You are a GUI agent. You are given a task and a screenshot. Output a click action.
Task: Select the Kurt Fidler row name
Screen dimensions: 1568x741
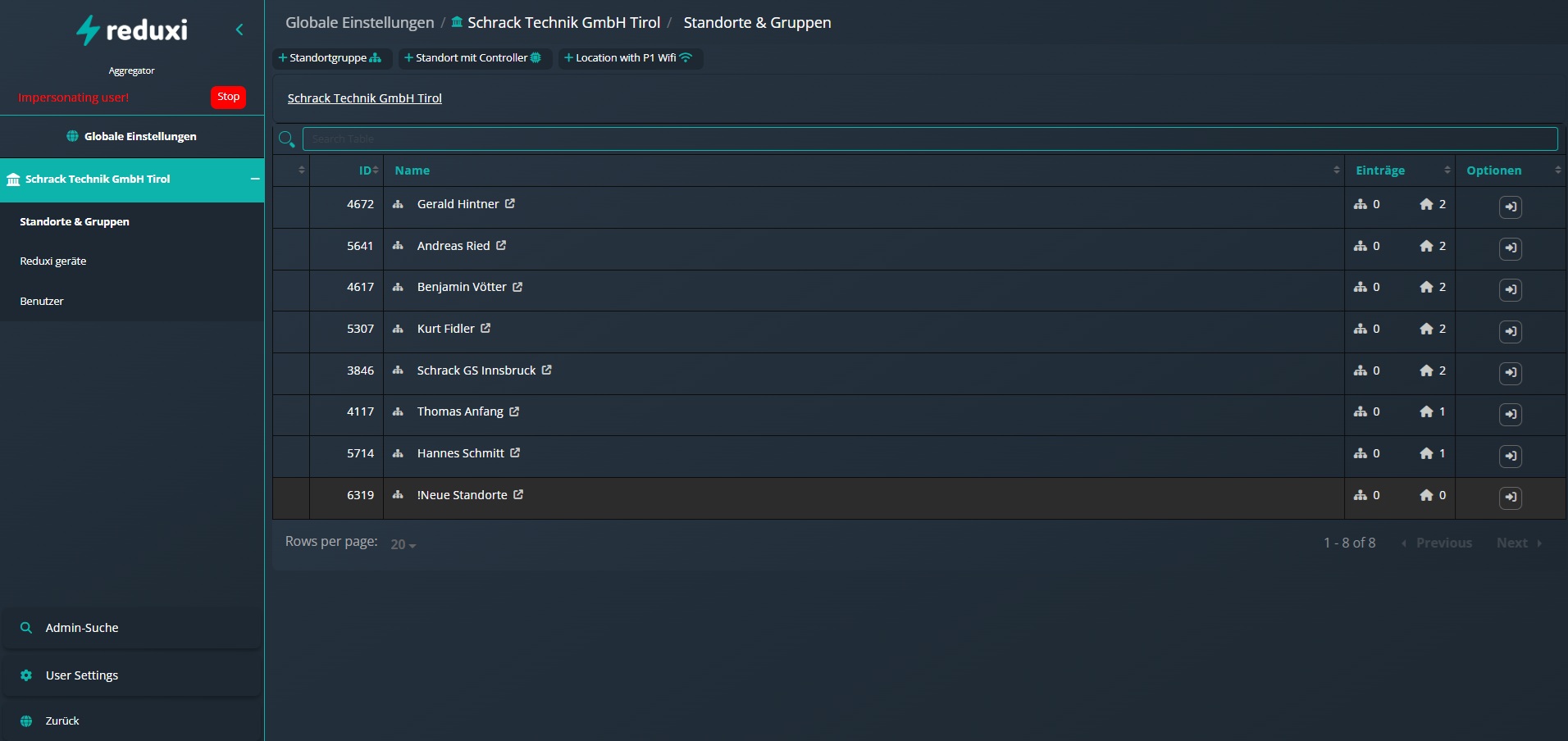point(445,329)
